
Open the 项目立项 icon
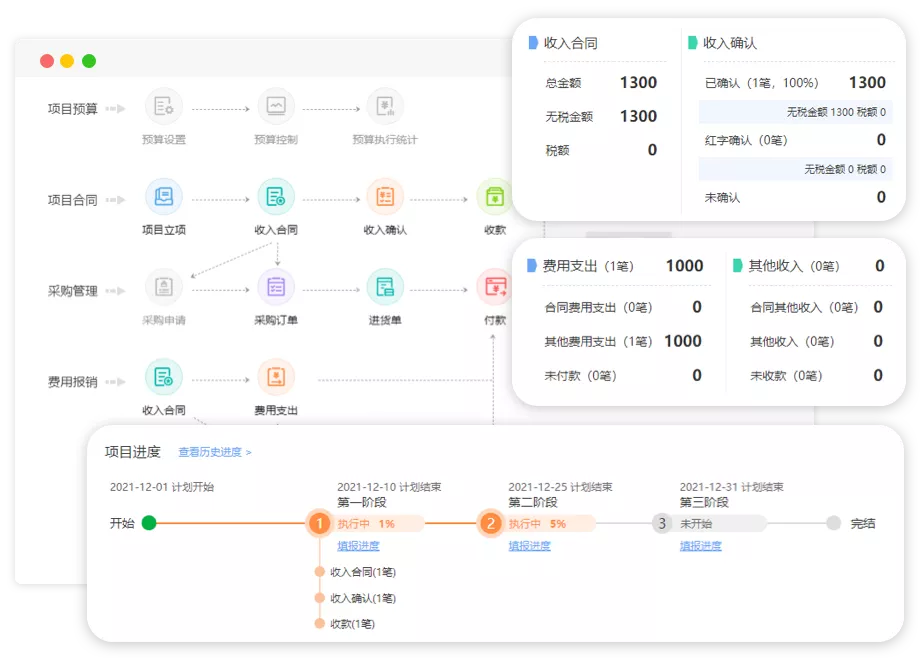[164, 197]
